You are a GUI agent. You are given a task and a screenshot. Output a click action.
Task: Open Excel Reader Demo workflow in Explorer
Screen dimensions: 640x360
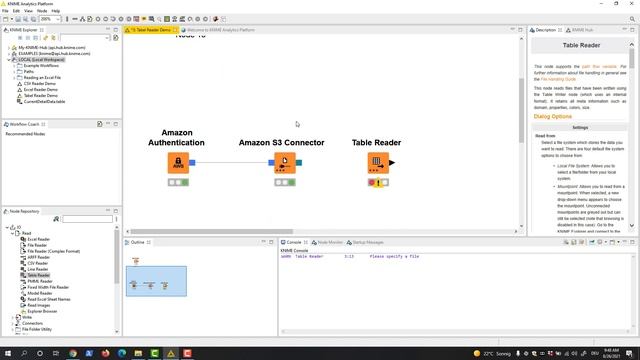(40, 89)
